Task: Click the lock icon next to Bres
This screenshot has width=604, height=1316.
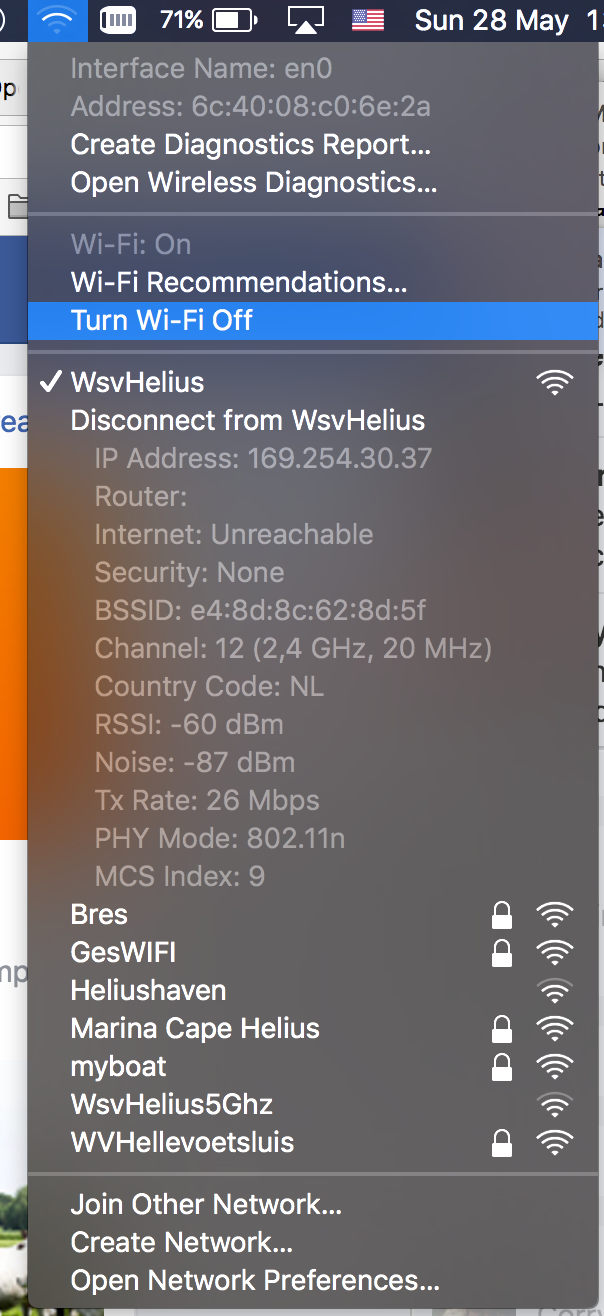Action: click(502, 914)
